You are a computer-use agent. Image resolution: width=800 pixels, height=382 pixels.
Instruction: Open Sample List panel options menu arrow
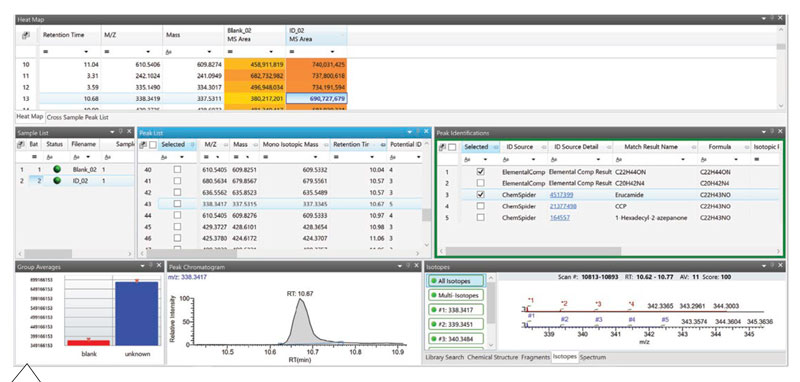(113, 132)
